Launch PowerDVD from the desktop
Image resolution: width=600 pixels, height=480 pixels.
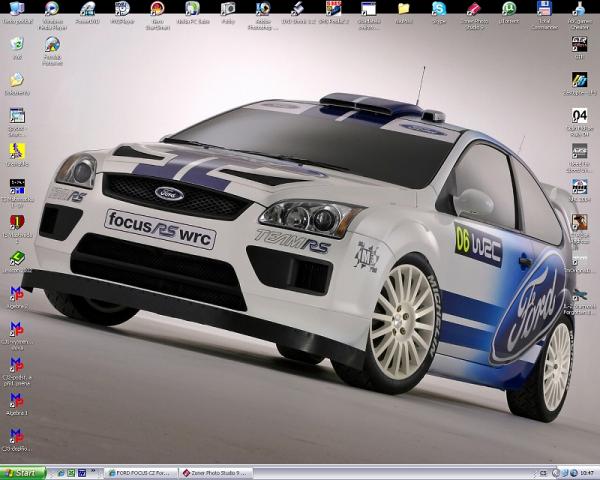click(87, 10)
